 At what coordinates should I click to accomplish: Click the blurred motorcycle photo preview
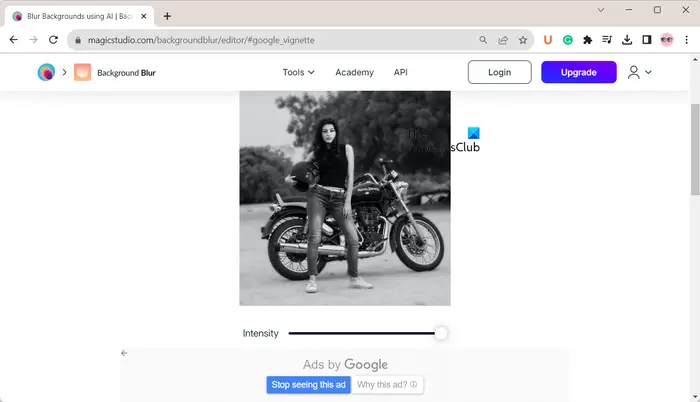tap(345, 198)
